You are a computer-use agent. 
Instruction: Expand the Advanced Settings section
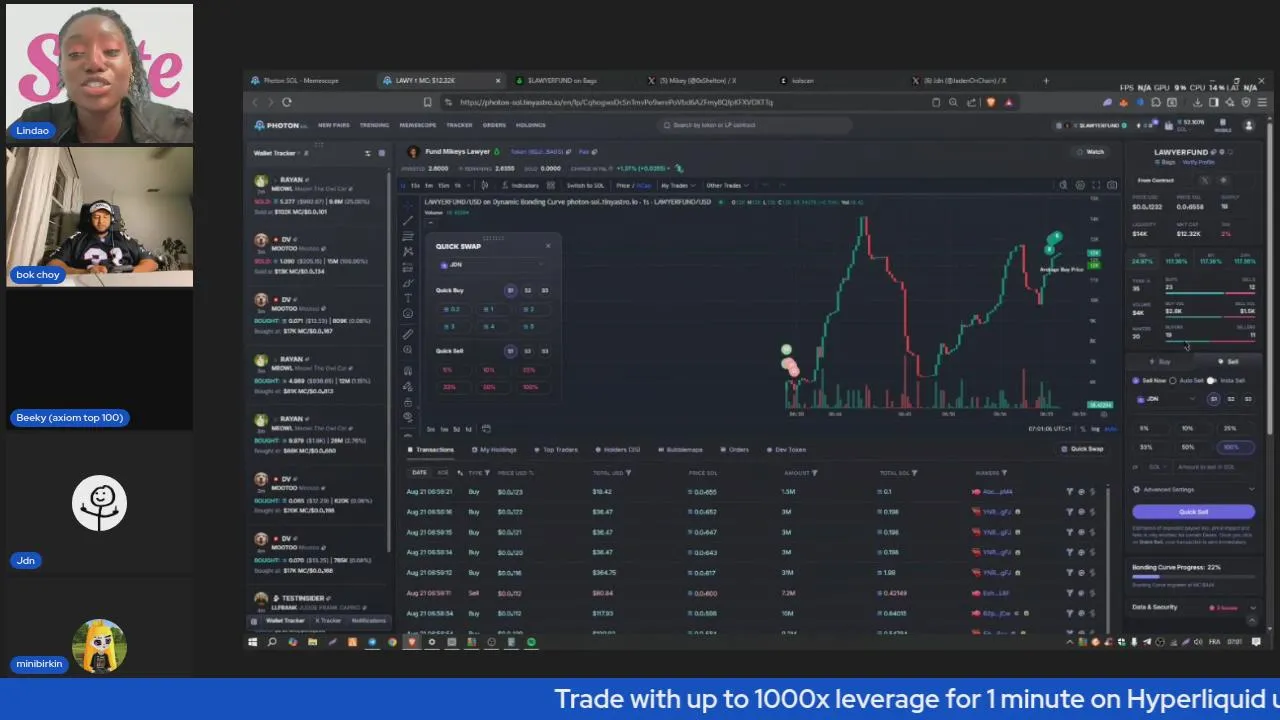tap(1193, 490)
